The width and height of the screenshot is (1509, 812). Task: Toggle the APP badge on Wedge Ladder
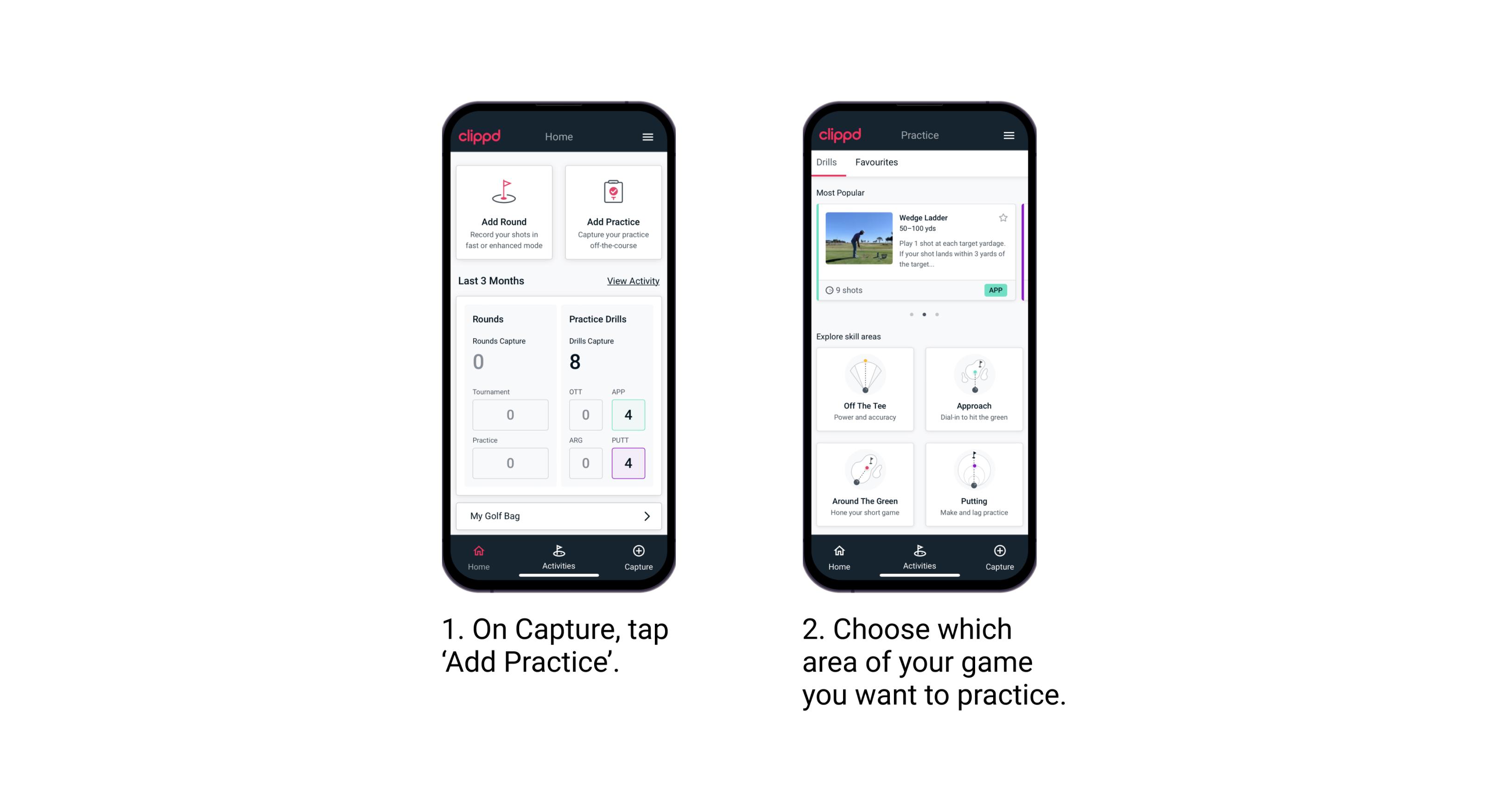[x=996, y=290]
